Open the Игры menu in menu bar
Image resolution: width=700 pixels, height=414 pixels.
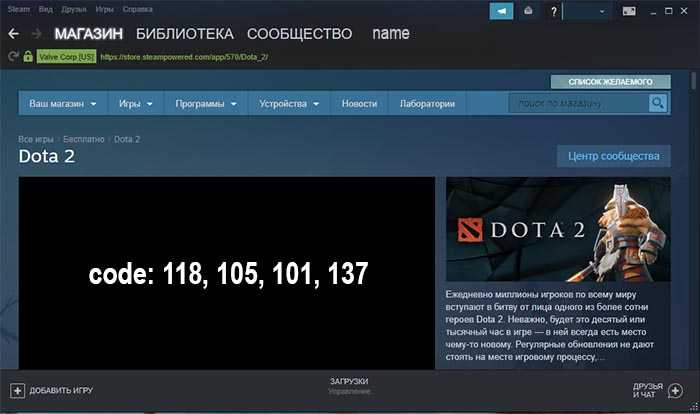[x=104, y=9]
